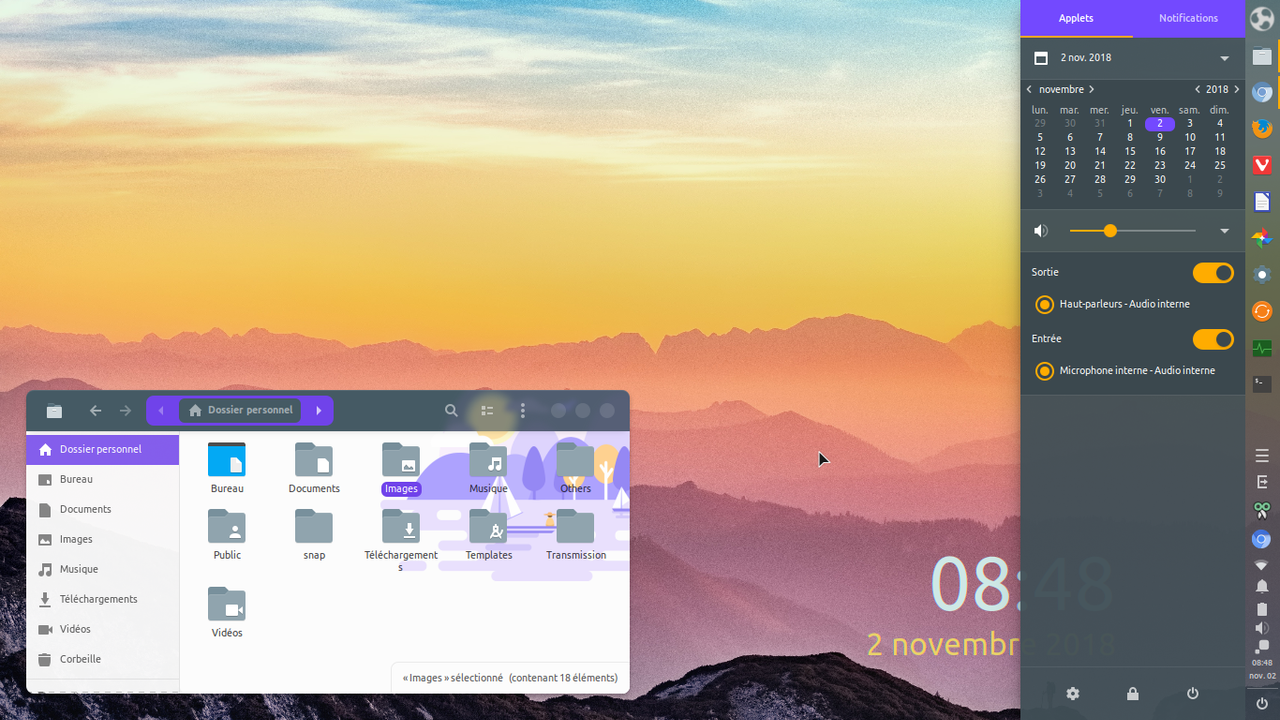The image size is (1280, 720).
Task: Select the snap folder
Action: click(x=314, y=537)
